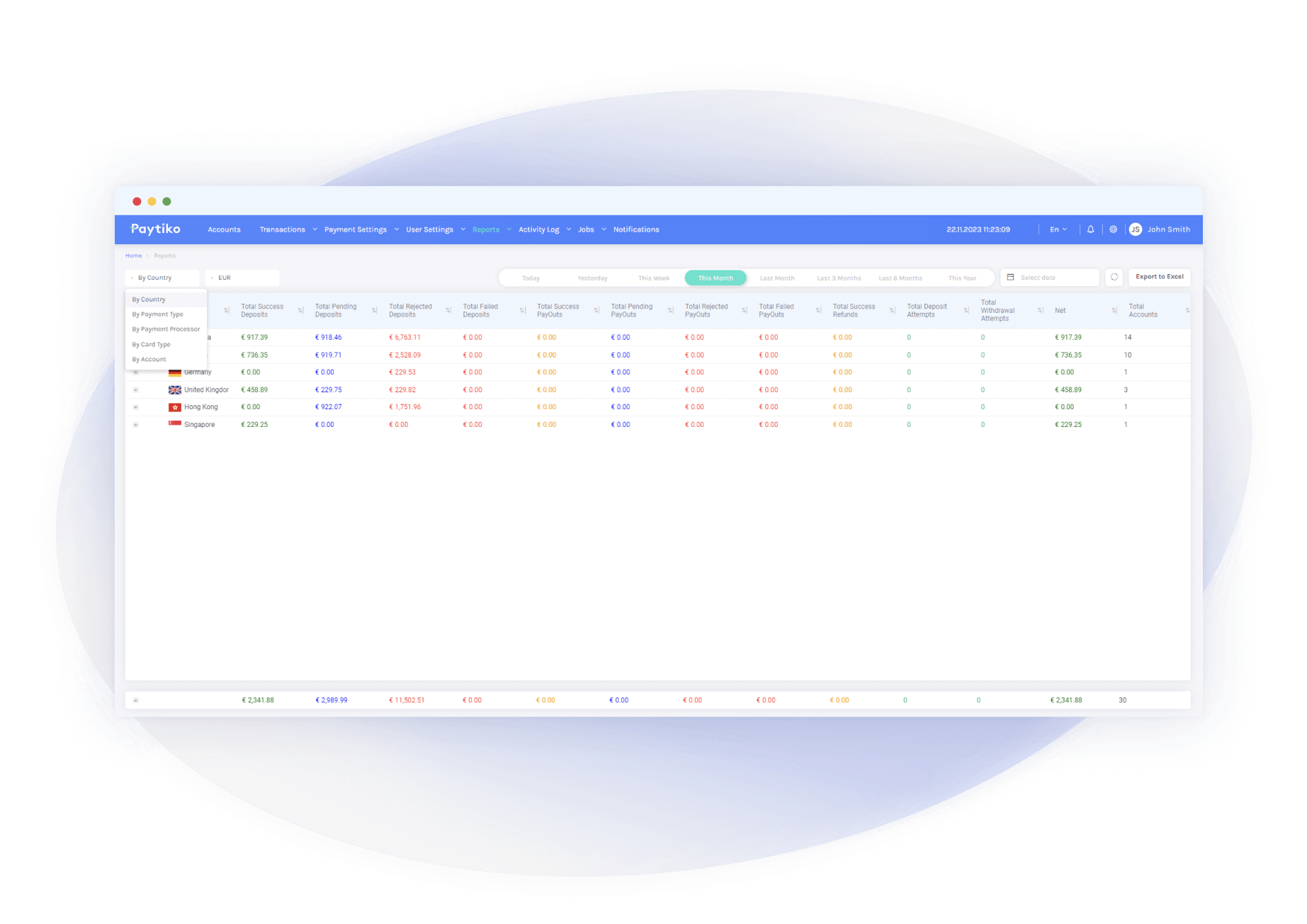Switch to the This Week range tab
Image resolution: width=1307 pixels, height=924 pixels.
(x=654, y=278)
